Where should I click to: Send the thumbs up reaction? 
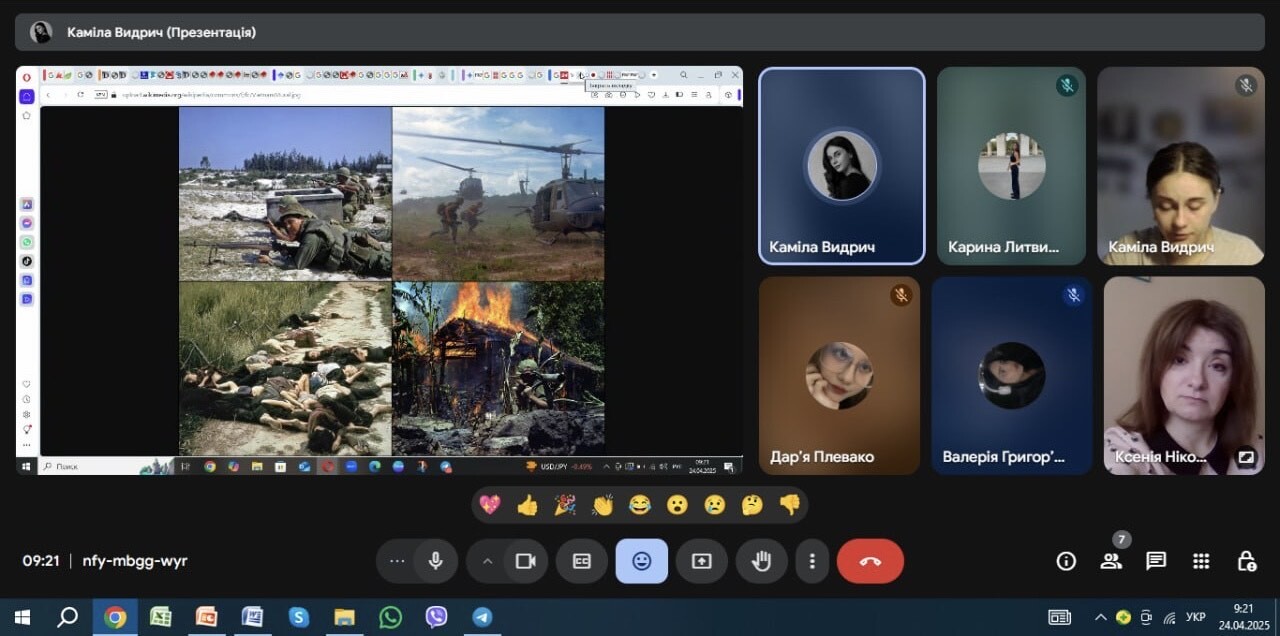(528, 505)
